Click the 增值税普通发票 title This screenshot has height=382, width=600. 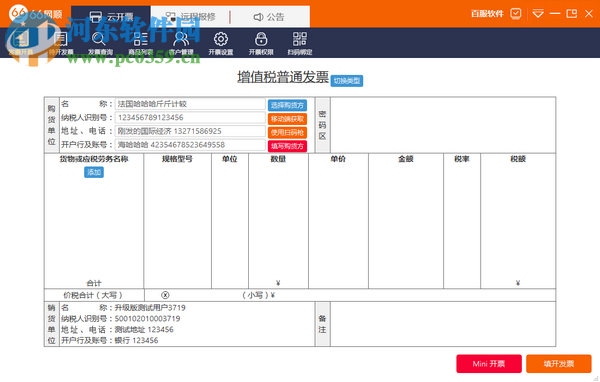pyautogui.click(x=283, y=77)
